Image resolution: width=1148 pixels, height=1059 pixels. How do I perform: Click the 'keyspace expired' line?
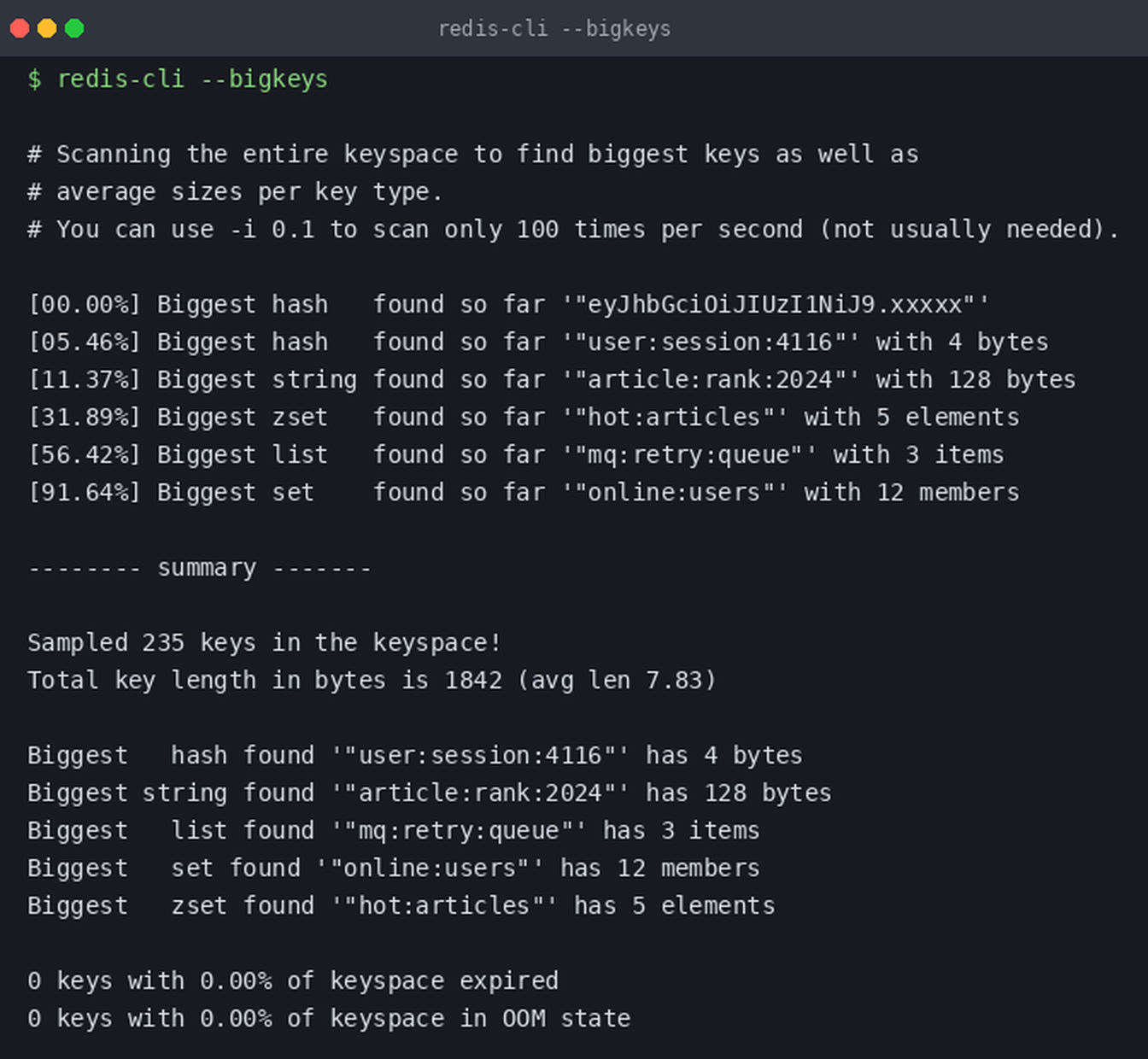coord(293,981)
